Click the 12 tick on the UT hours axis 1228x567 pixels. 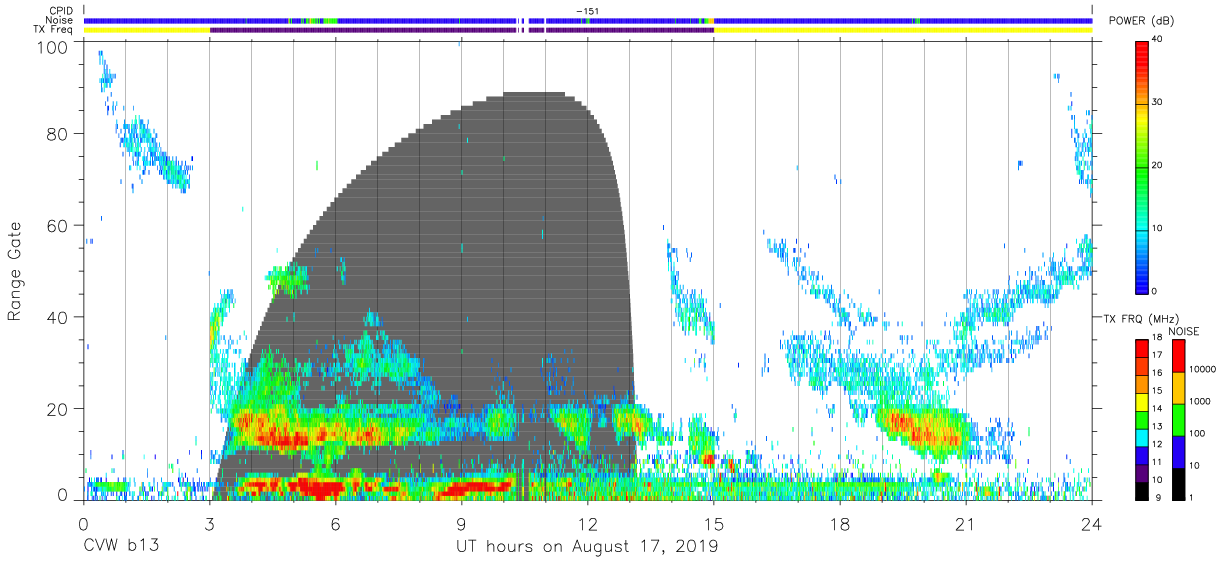(587, 523)
